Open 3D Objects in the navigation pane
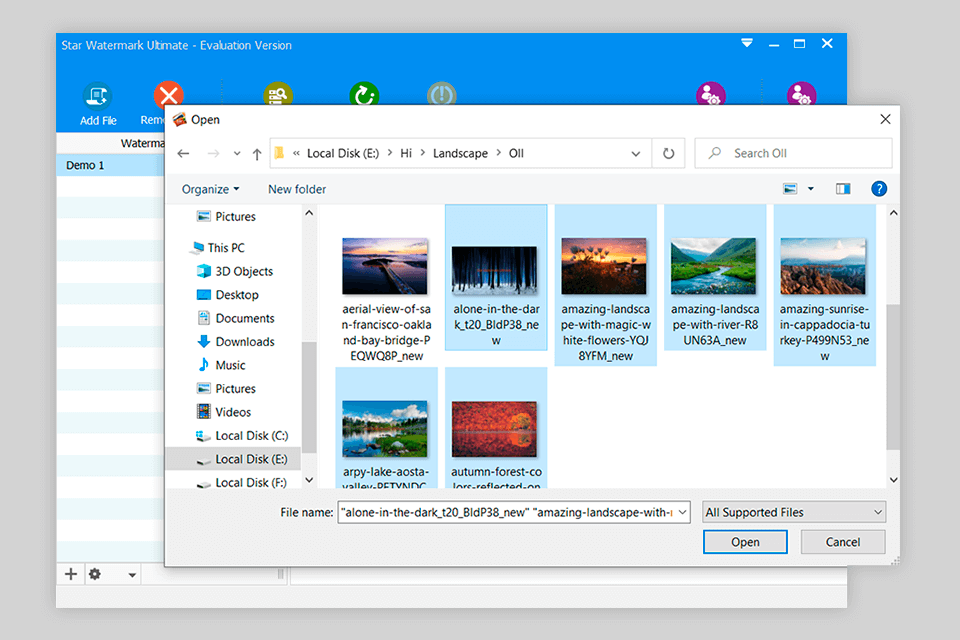This screenshot has height=640, width=960. click(x=243, y=271)
